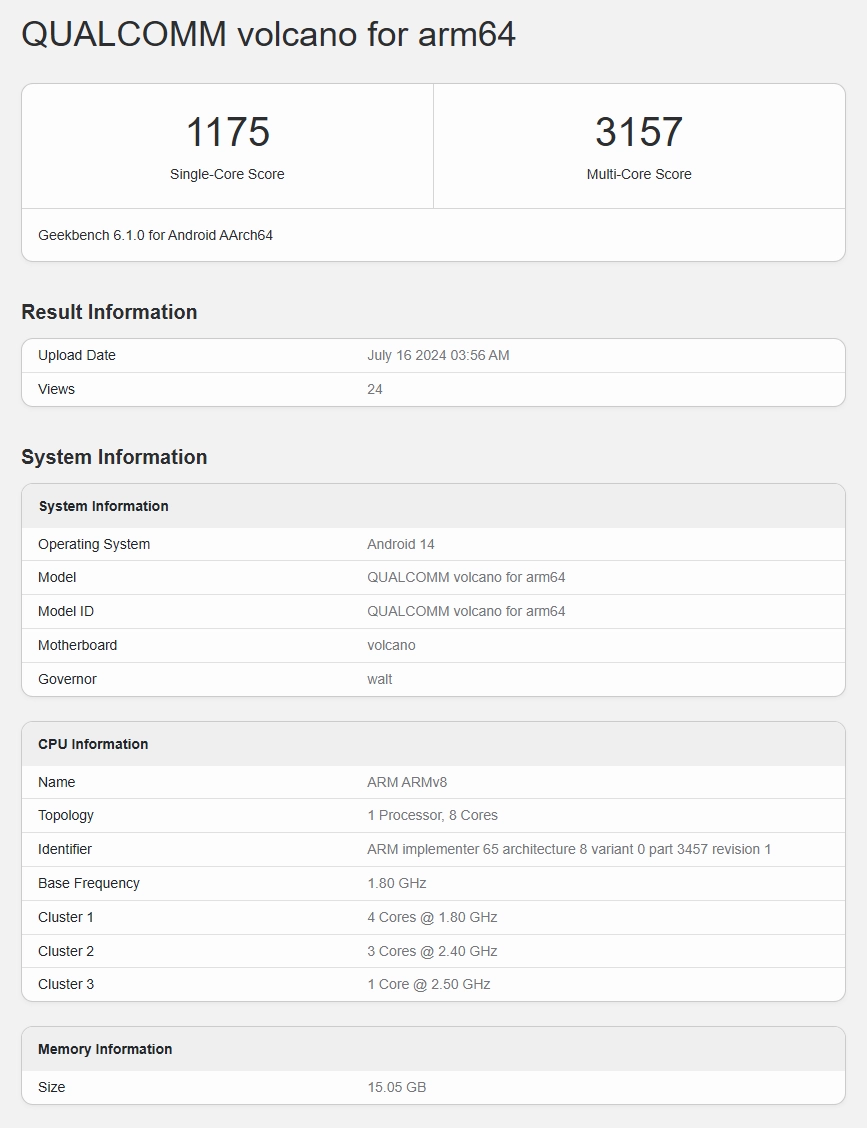Click the Single-Core Score label

227,174
